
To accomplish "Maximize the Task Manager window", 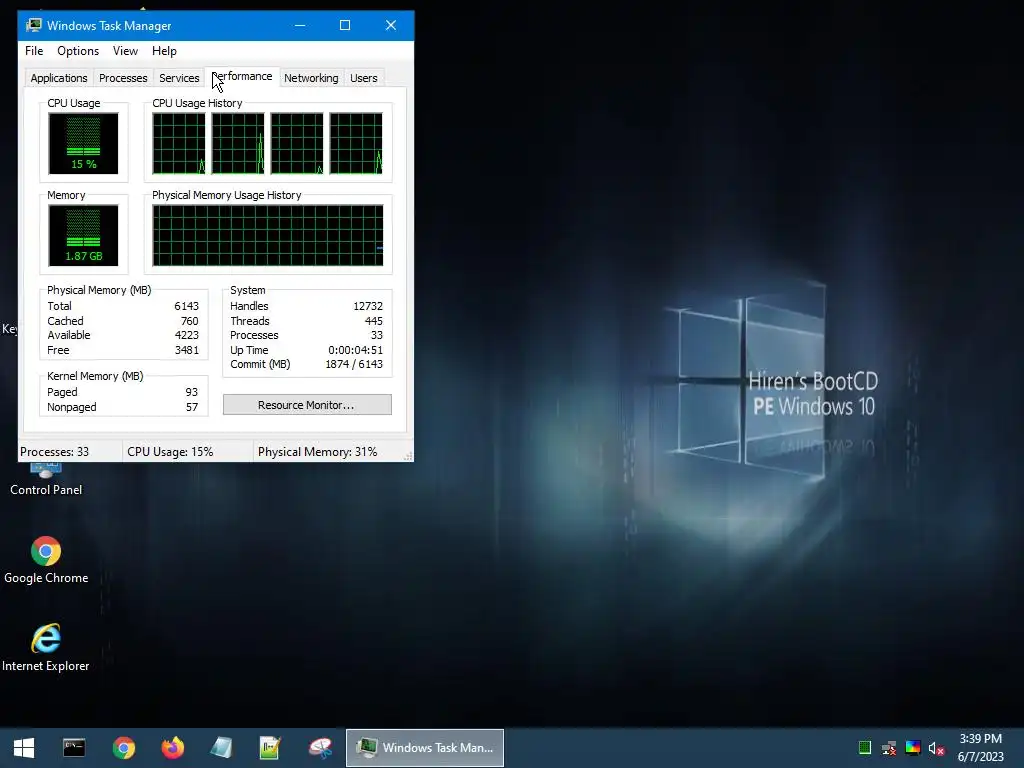I will pos(345,25).
